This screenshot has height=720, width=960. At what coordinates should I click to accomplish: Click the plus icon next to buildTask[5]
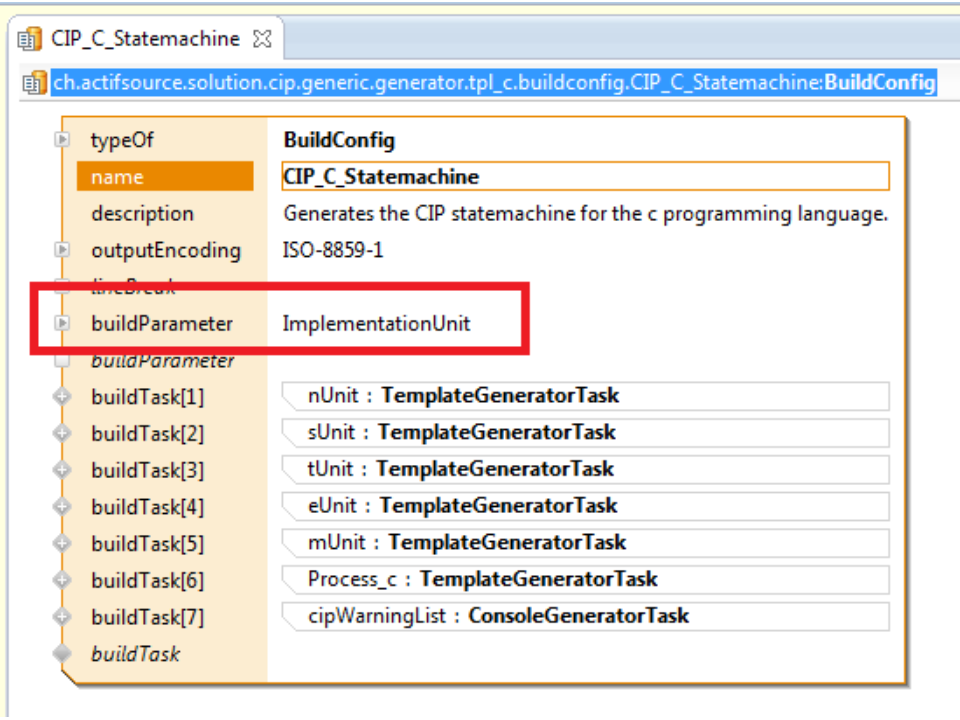62,544
